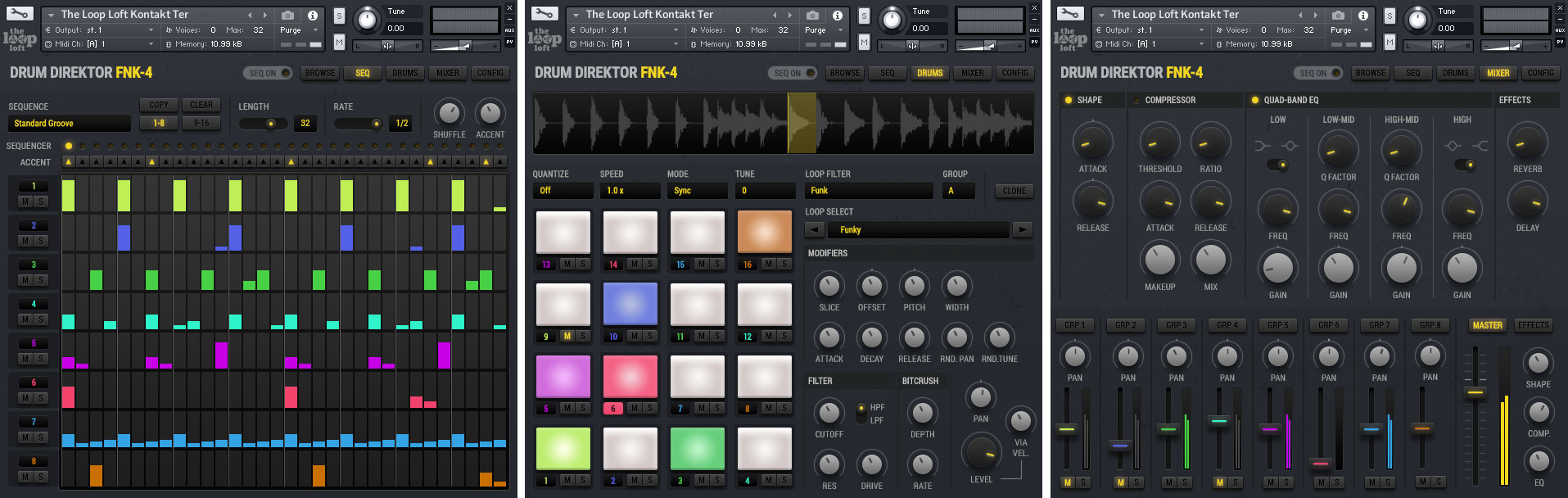Click Kontakt mute M button in DRUMS view
1568x498 pixels.
point(864,41)
